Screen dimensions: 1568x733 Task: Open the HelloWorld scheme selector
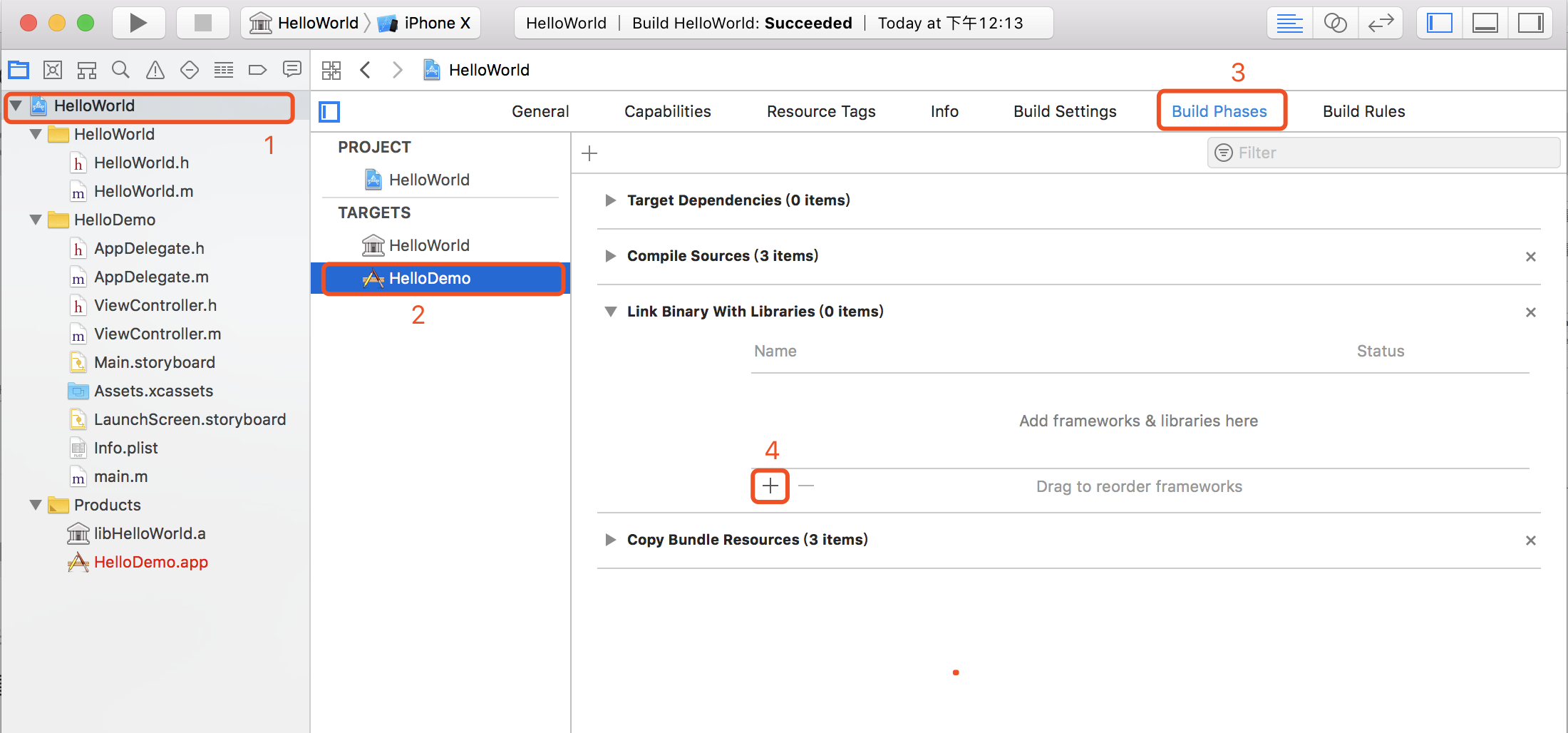305,23
